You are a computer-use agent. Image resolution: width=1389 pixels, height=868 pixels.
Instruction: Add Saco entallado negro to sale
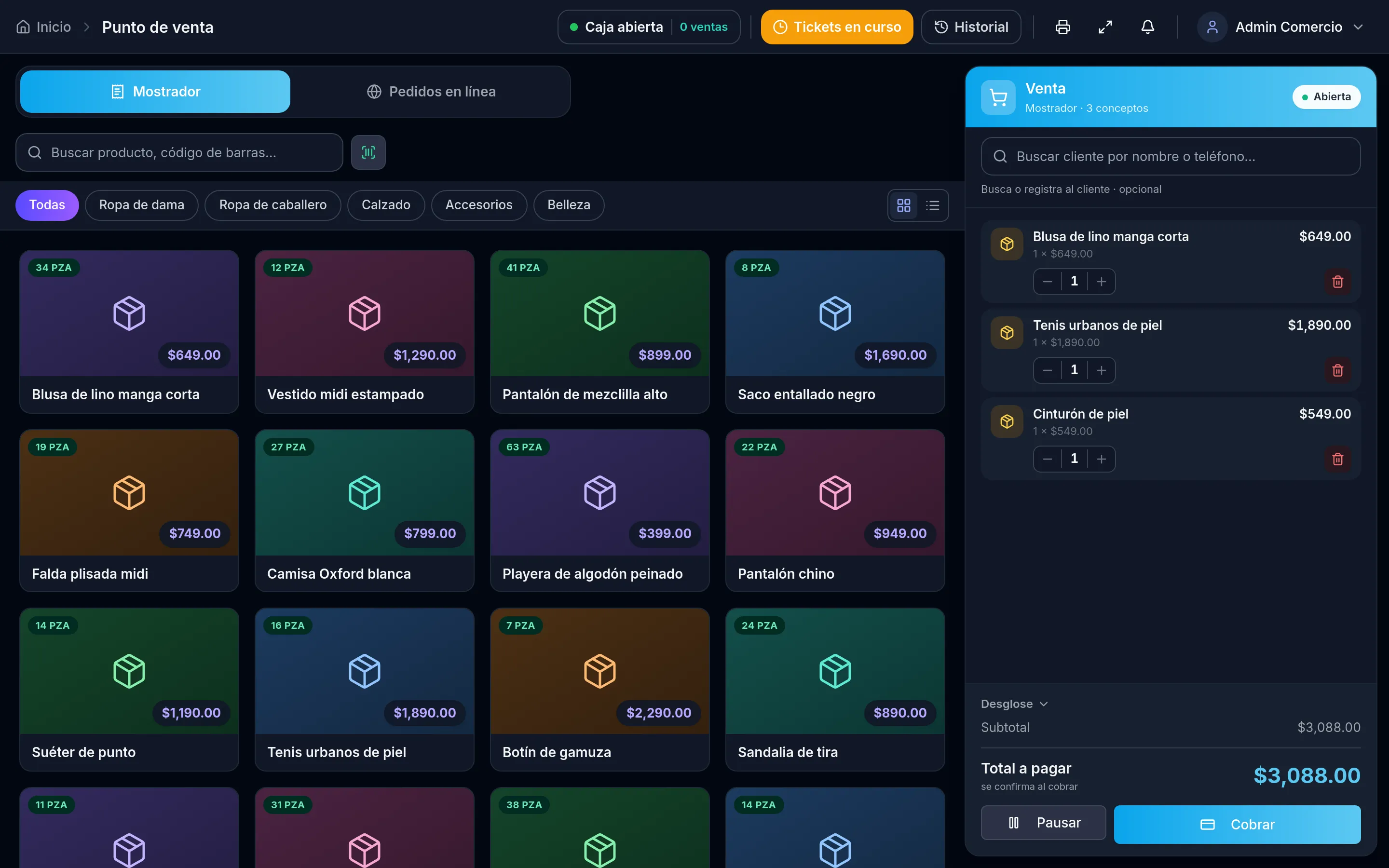(835, 331)
